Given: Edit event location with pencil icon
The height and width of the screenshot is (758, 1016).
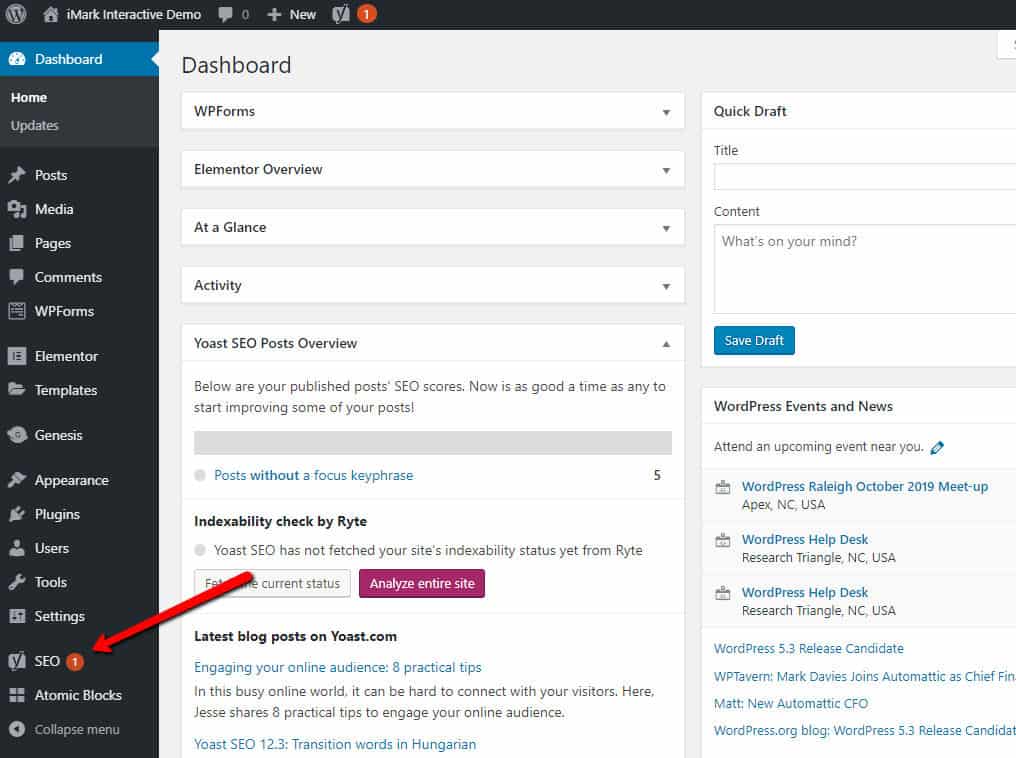Looking at the screenshot, I should (x=937, y=447).
